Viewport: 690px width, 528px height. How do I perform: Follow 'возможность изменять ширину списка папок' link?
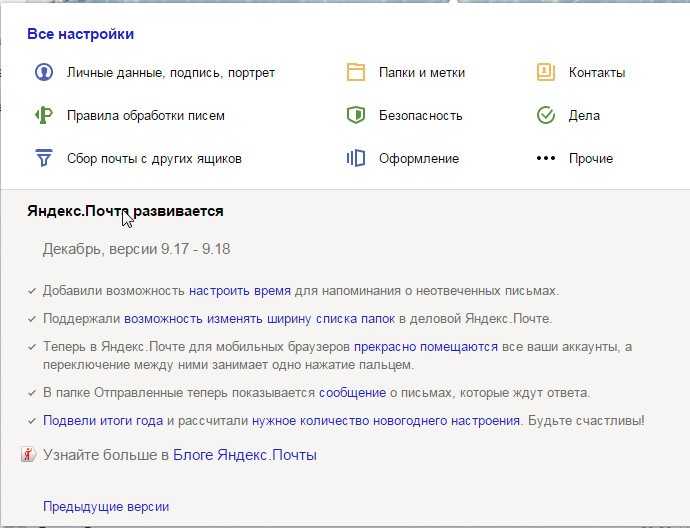(x=259, y=319)
